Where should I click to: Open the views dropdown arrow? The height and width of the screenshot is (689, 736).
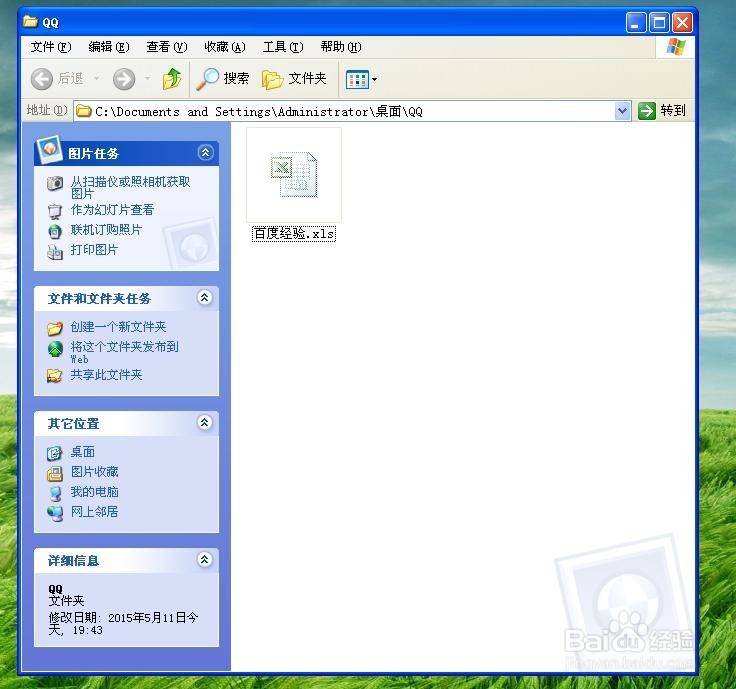pos(374,79)
